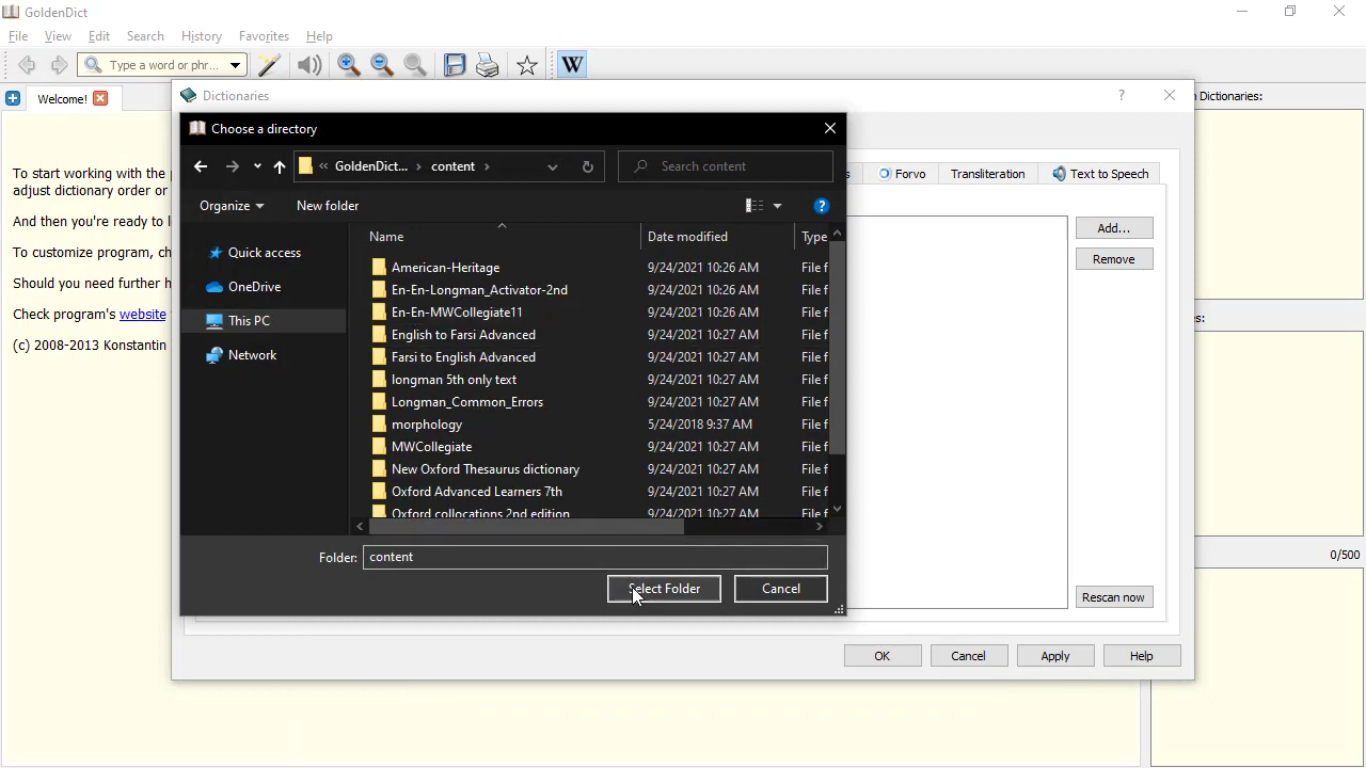The image size is (1366, 768).
Task: Click the normal size zoom icon
Action: (x=416, y=65)
